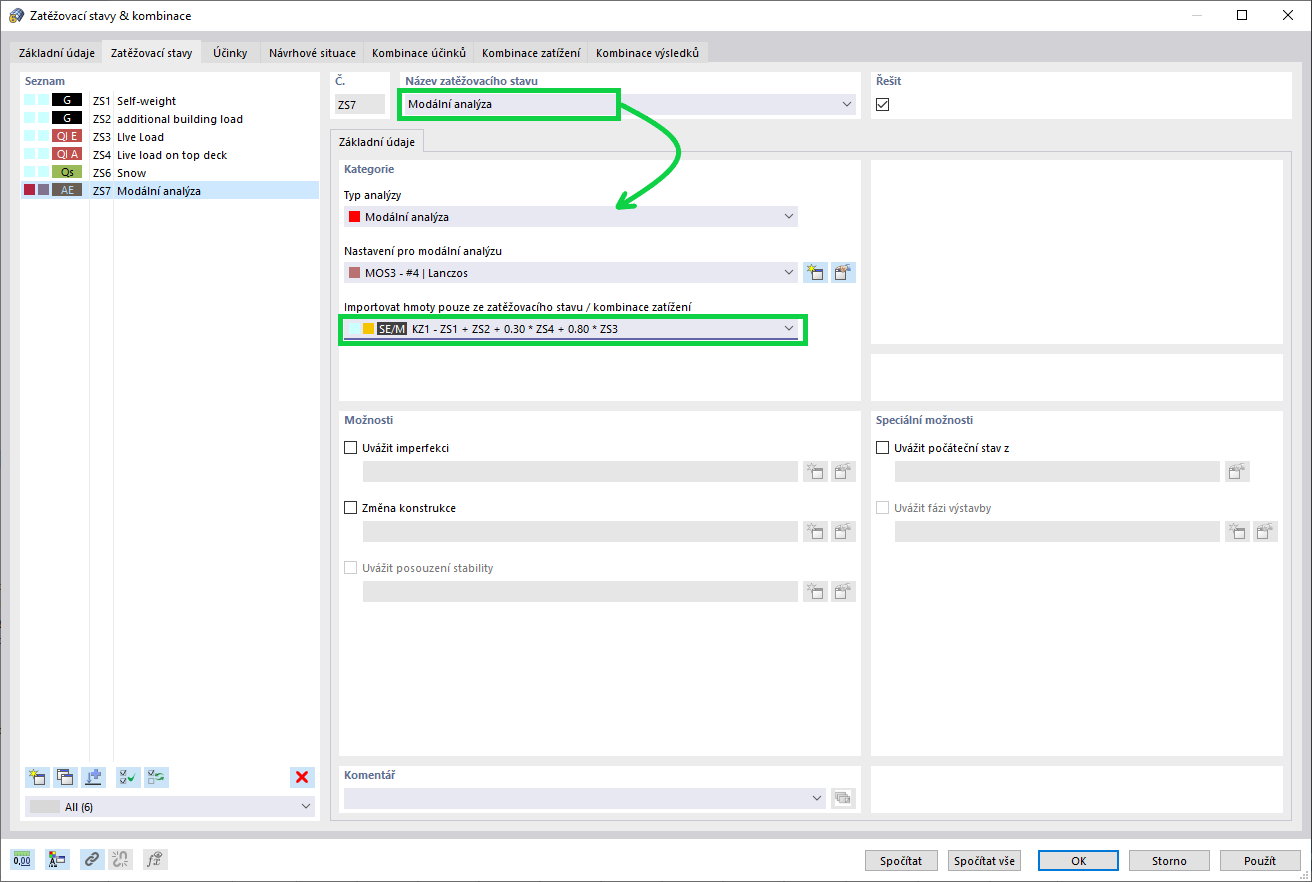Go to the Návrhové situace tab
The image size is (1312, 882).
coord(312,52)
